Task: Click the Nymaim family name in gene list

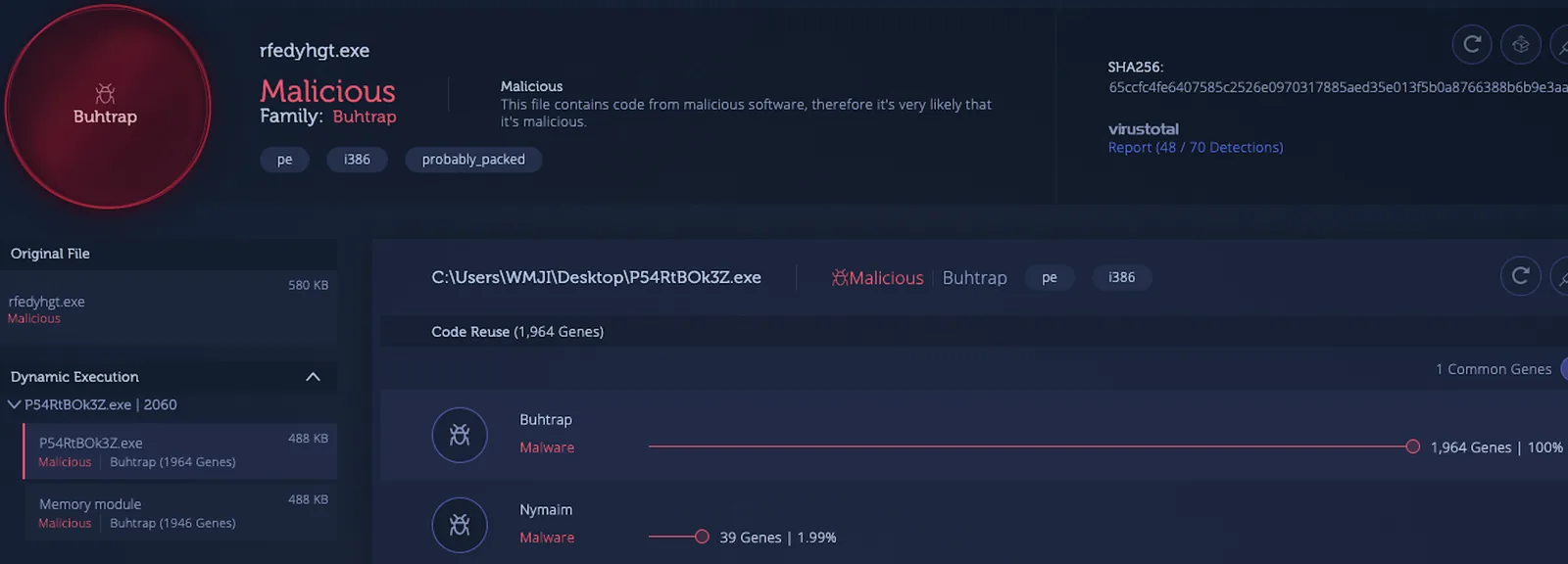Action: point(546,510)
